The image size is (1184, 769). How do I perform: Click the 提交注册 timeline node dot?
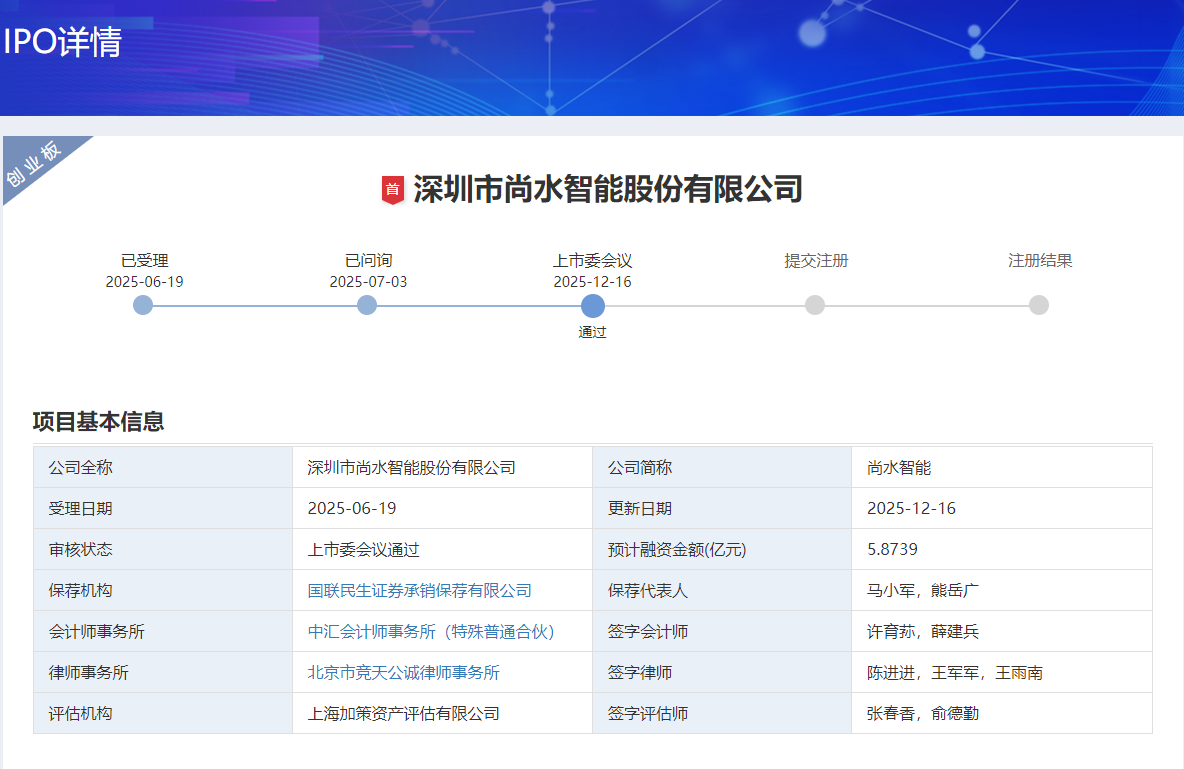point(815,305)
